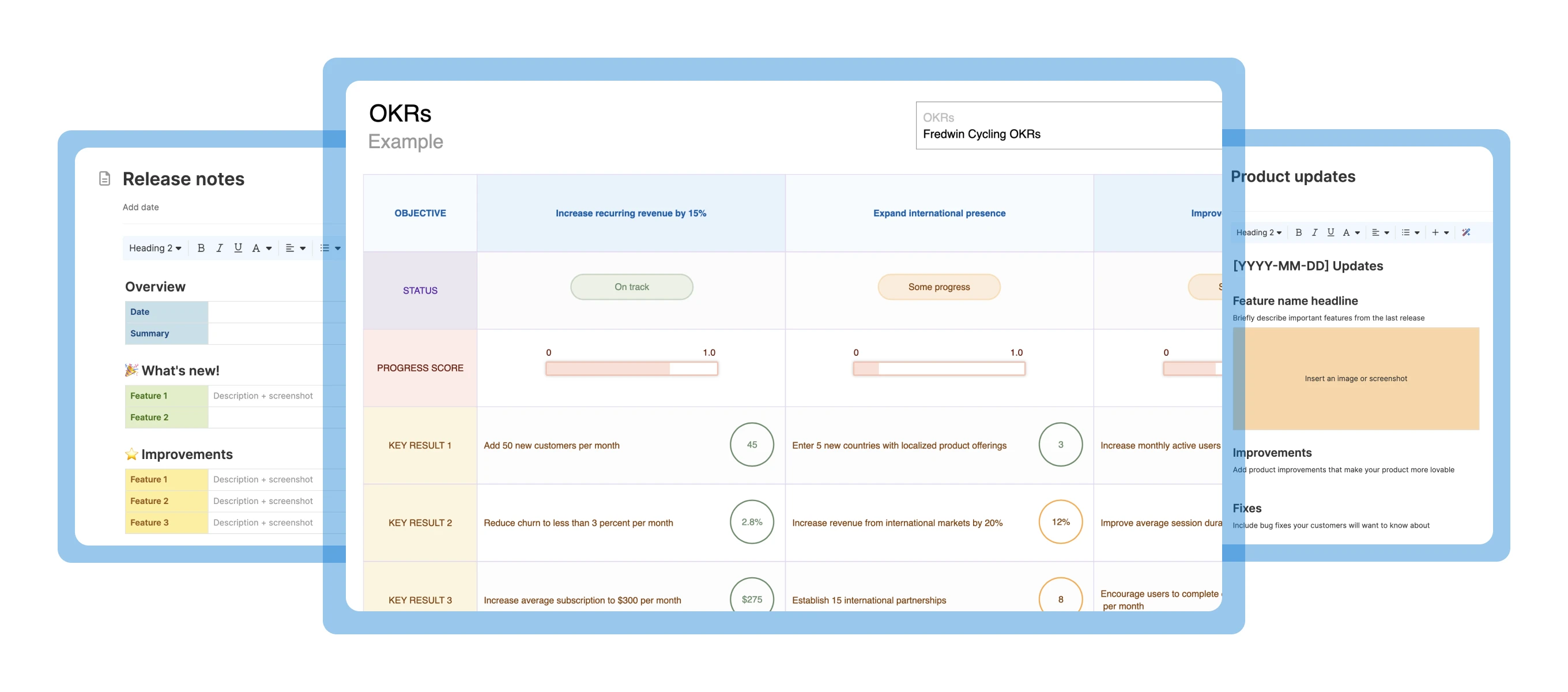Open Heading 2 dropdown in Release notes
This screenshot has width=1568, height=692.
pyautogui.click(x=154, y=248)
